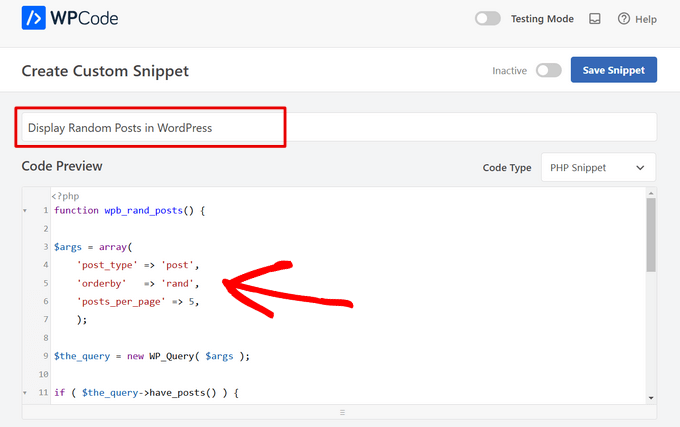Click the ');' code on line 7
The width and height of the screenshot is (680, 427).
pos(82,320)
